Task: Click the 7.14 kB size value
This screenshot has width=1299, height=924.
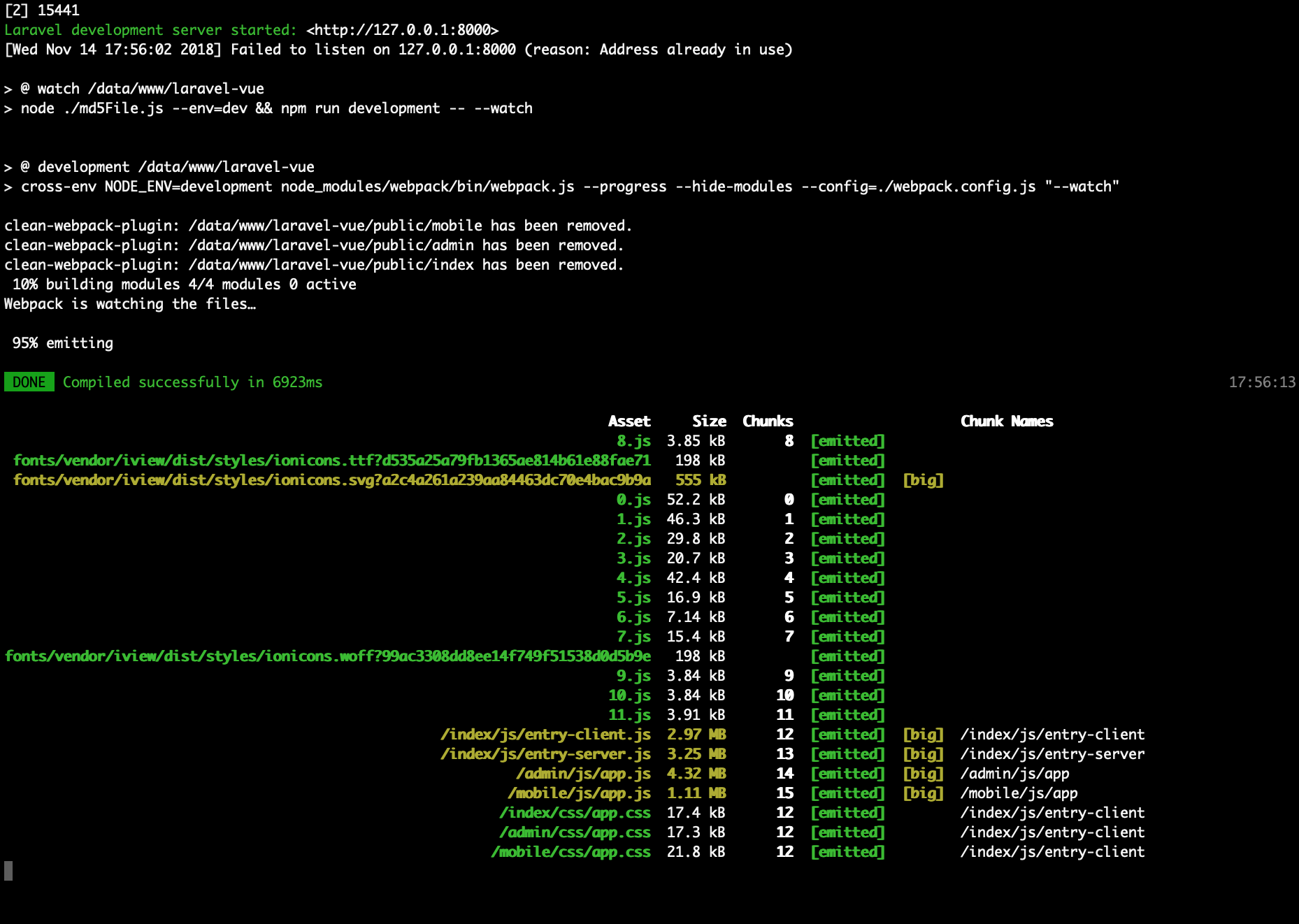Action: (x=696, y=617)
